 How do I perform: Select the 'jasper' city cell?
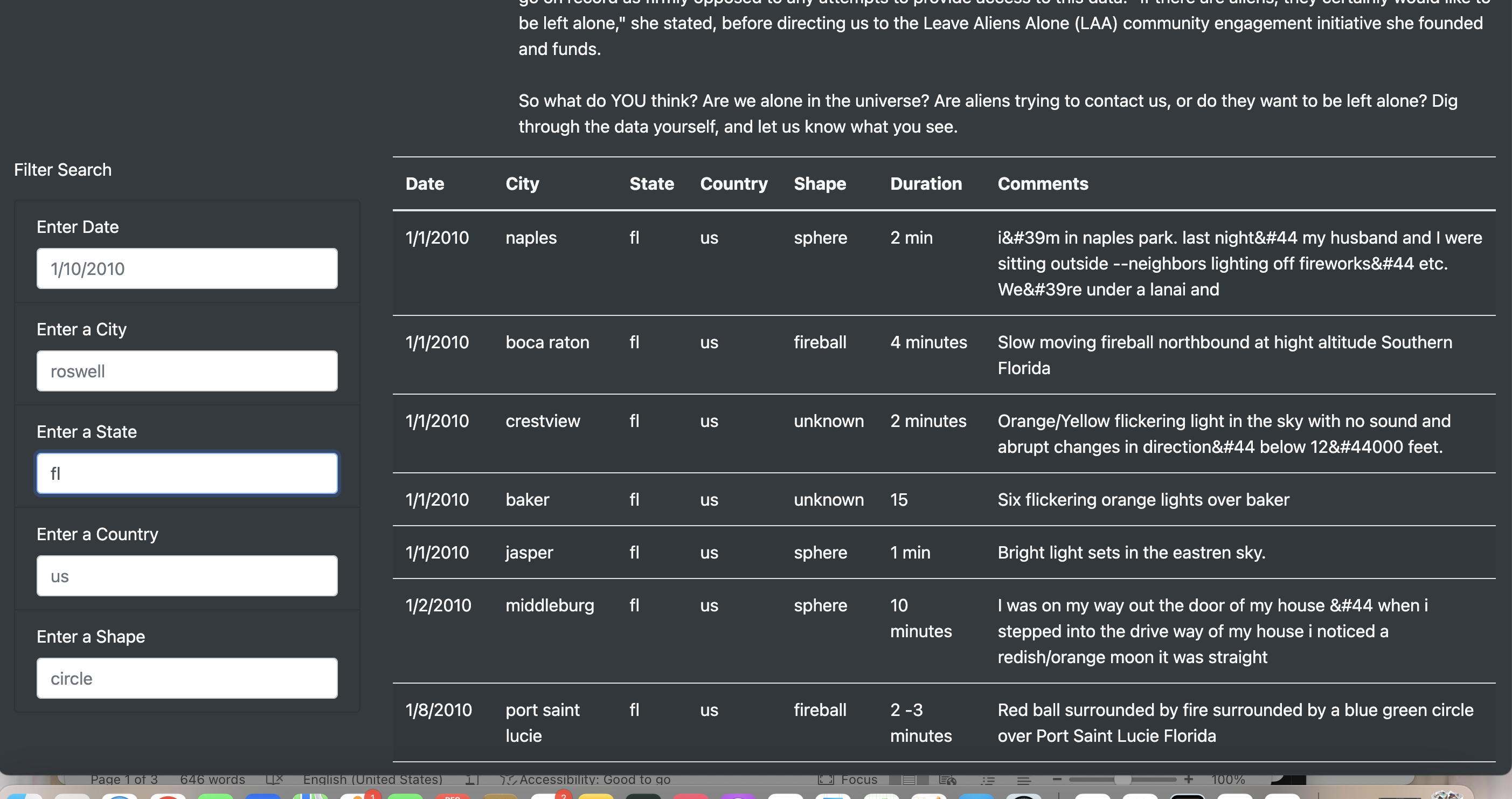530,553
